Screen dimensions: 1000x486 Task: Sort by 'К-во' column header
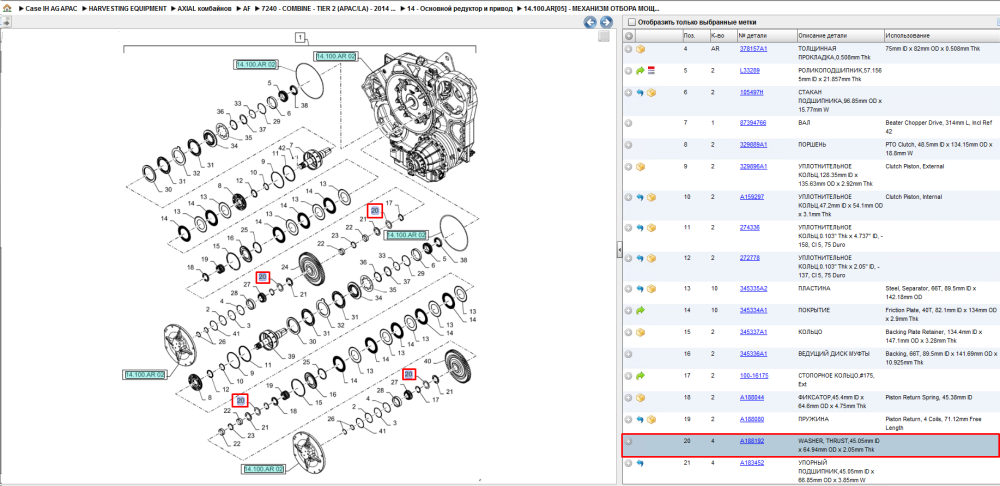pos(723,36)
